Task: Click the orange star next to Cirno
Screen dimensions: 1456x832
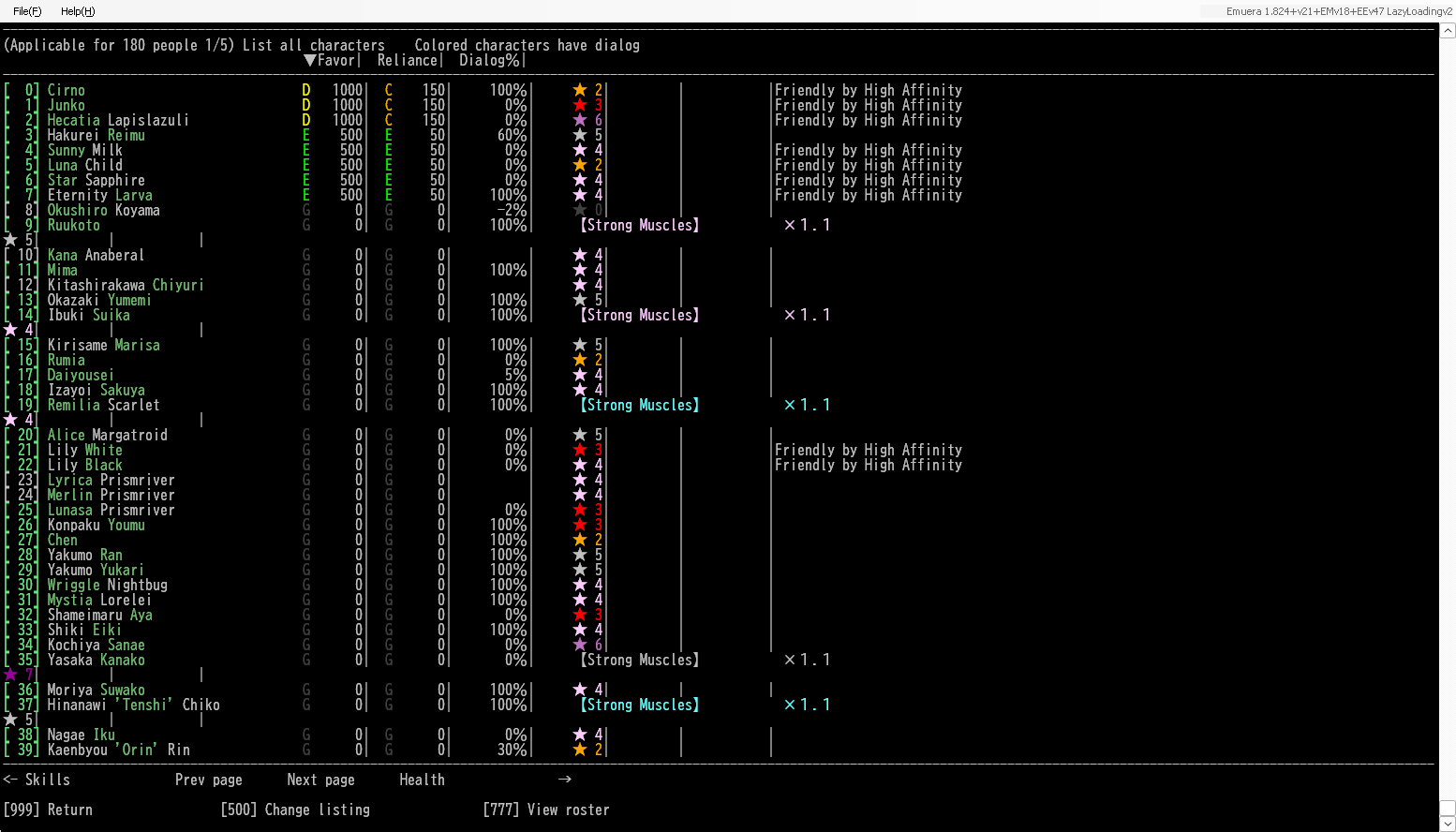Action: point(580,90)
